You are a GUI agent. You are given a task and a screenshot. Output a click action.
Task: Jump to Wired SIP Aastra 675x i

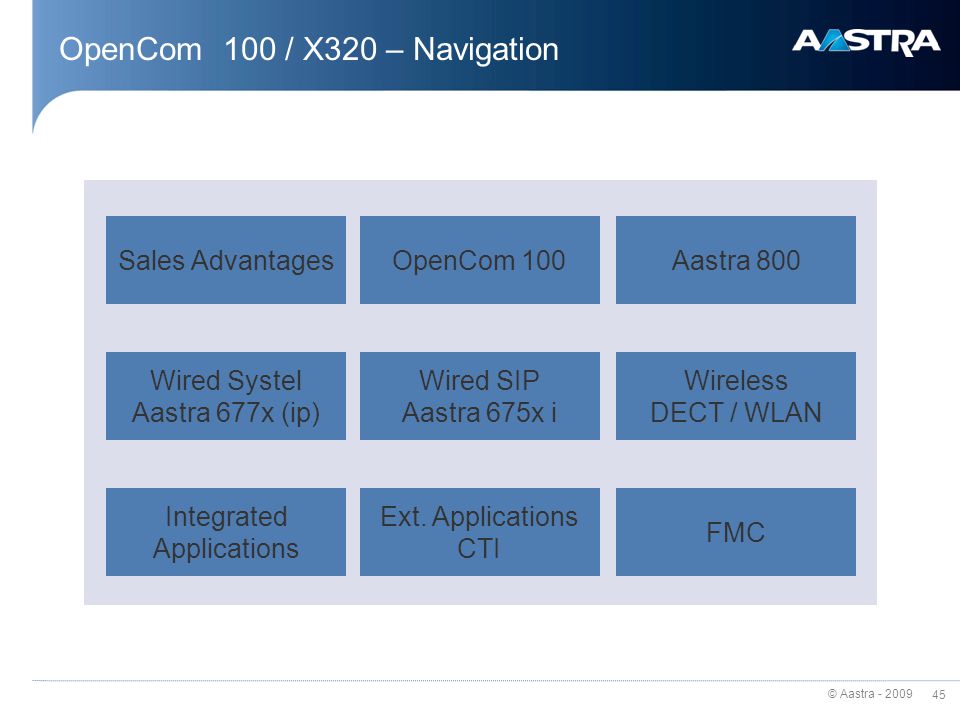click(480, 396)
